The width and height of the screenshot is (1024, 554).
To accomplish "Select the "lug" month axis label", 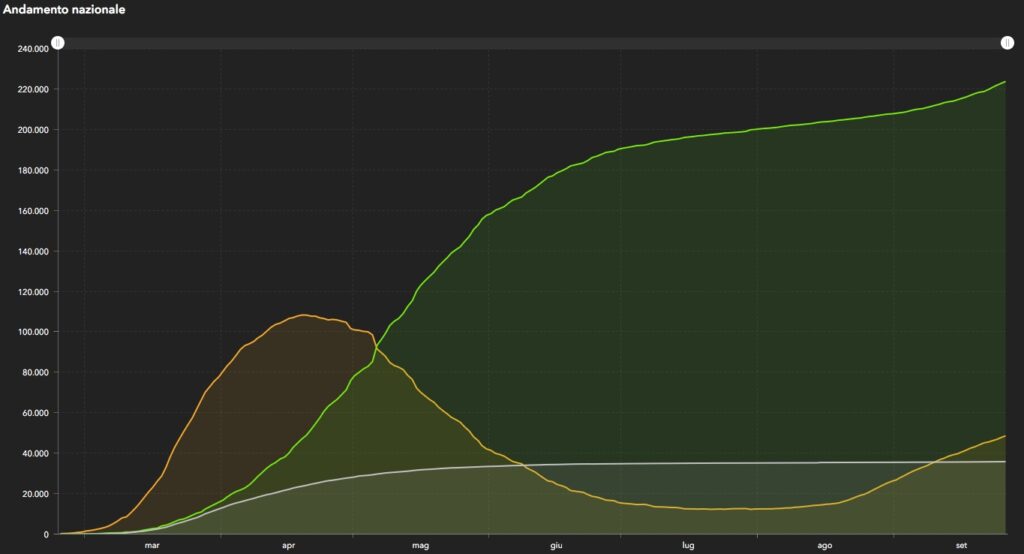I will click(x=688, y=545).
